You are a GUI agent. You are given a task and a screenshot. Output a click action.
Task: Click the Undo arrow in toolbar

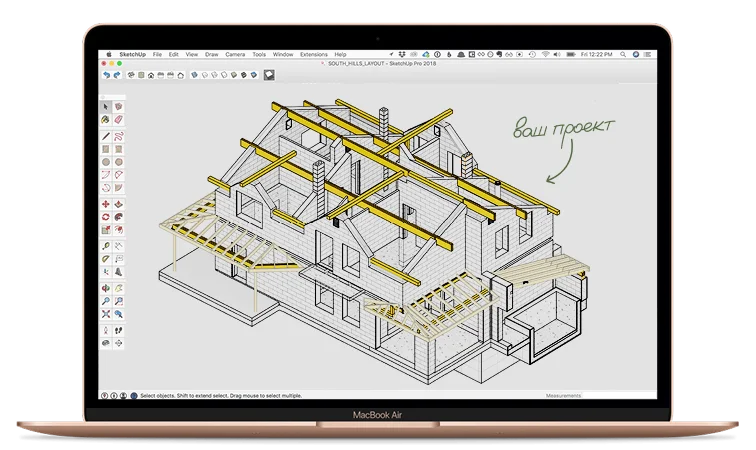click(106, 74)
